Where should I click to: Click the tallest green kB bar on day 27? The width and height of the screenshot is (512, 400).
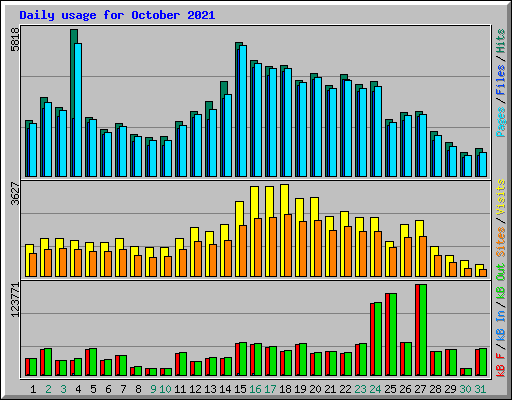click(x=423, y=330)
